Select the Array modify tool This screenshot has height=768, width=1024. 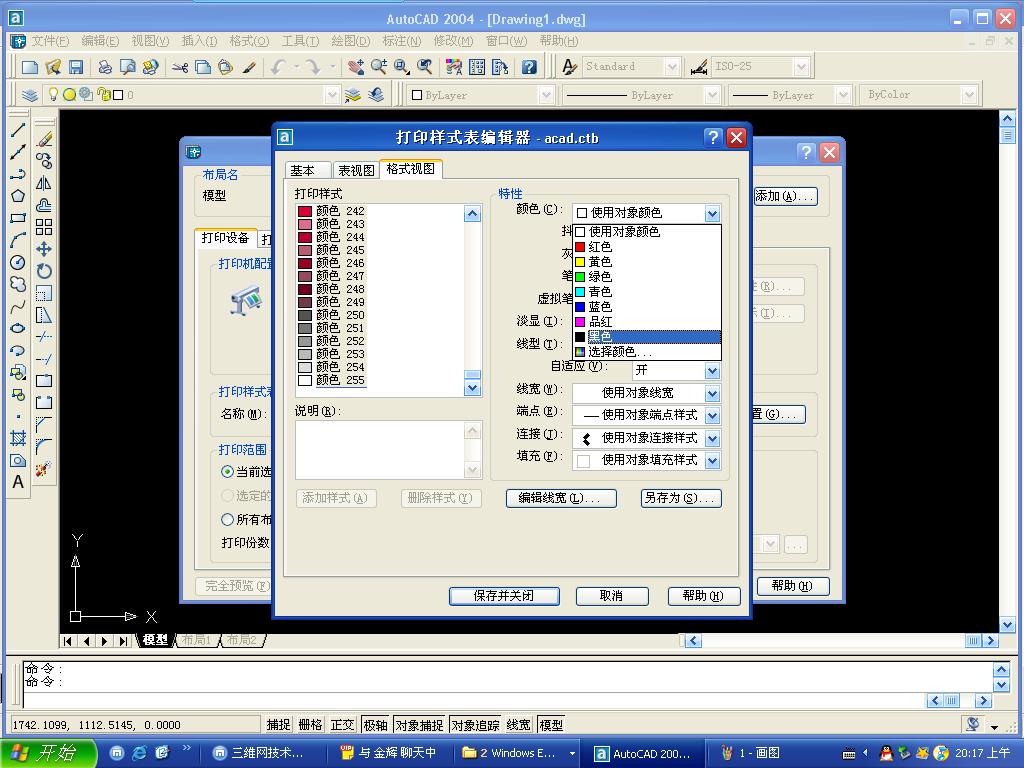44,227
